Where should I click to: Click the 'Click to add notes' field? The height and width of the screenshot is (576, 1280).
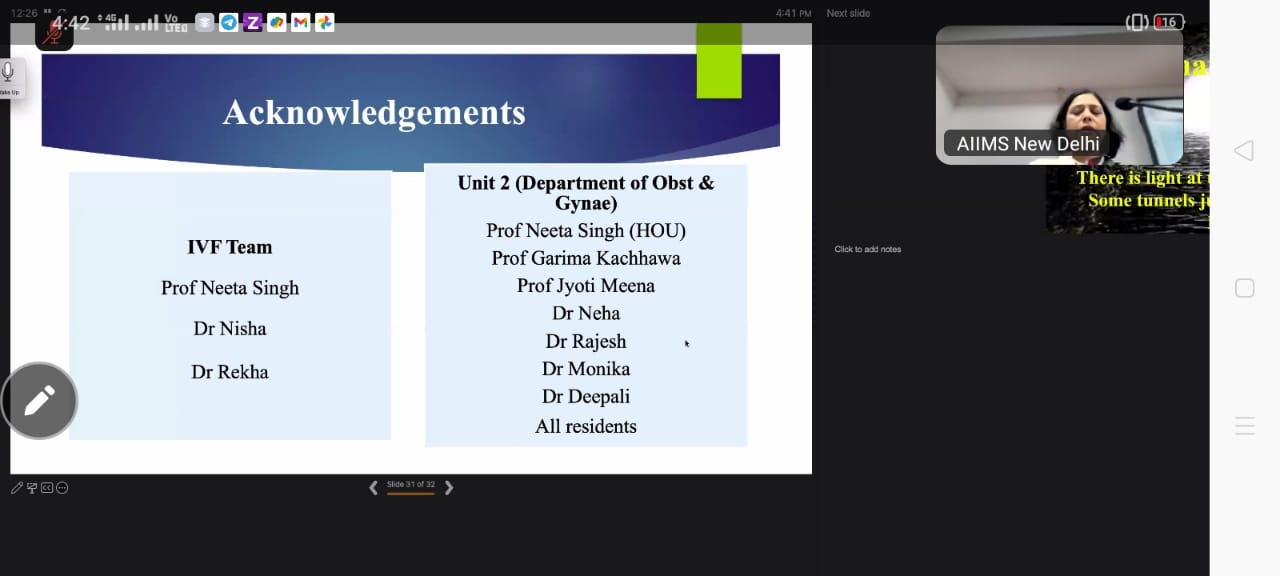click(x=868, y=249)
